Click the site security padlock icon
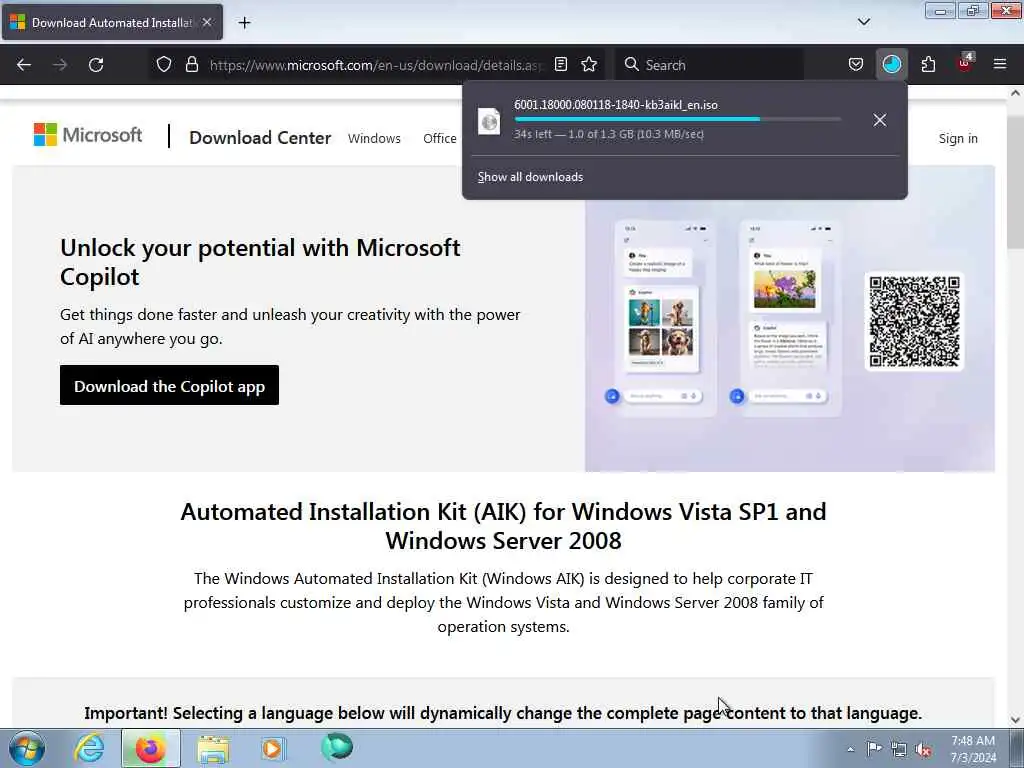 pyautogui.click(x=191, y=65)
